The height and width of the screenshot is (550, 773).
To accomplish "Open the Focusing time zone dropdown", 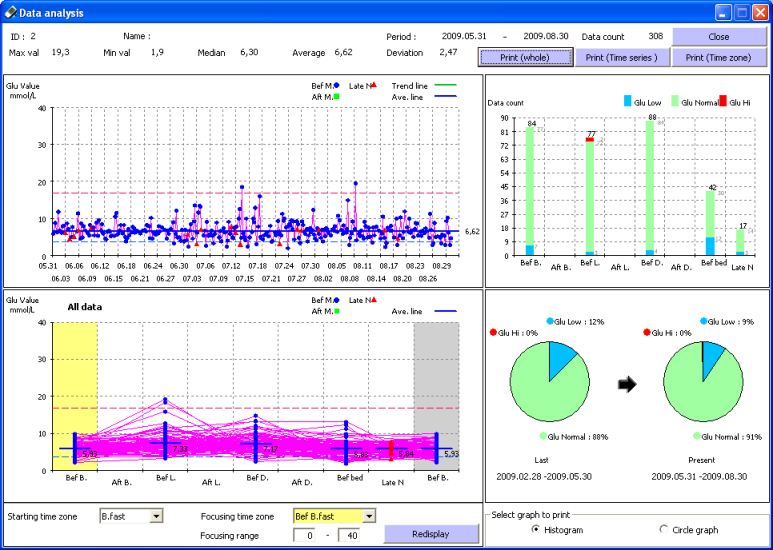I will coord(369,516).
